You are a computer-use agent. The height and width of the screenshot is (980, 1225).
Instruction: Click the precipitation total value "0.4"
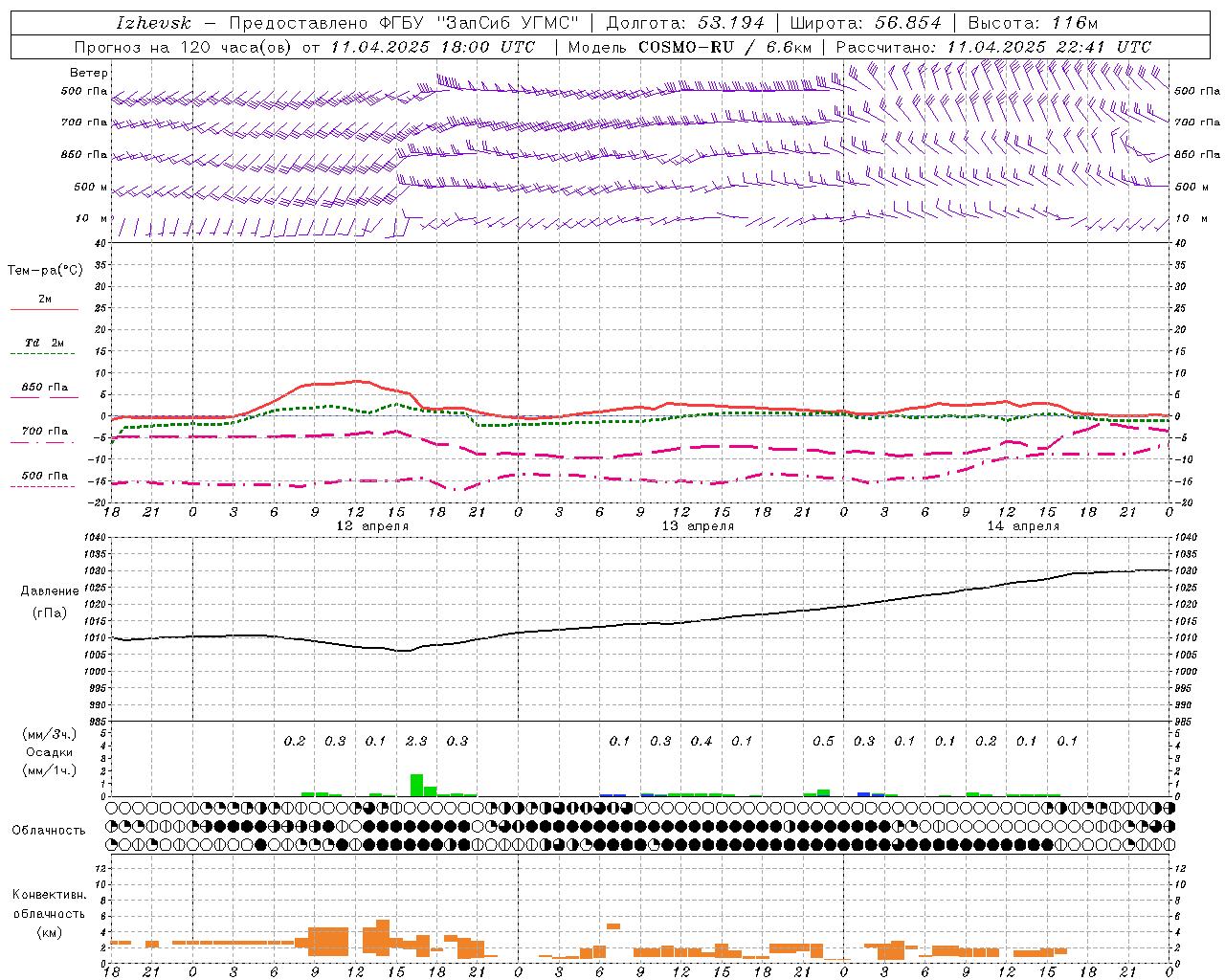pyautogui.click(x=702, y=742)
